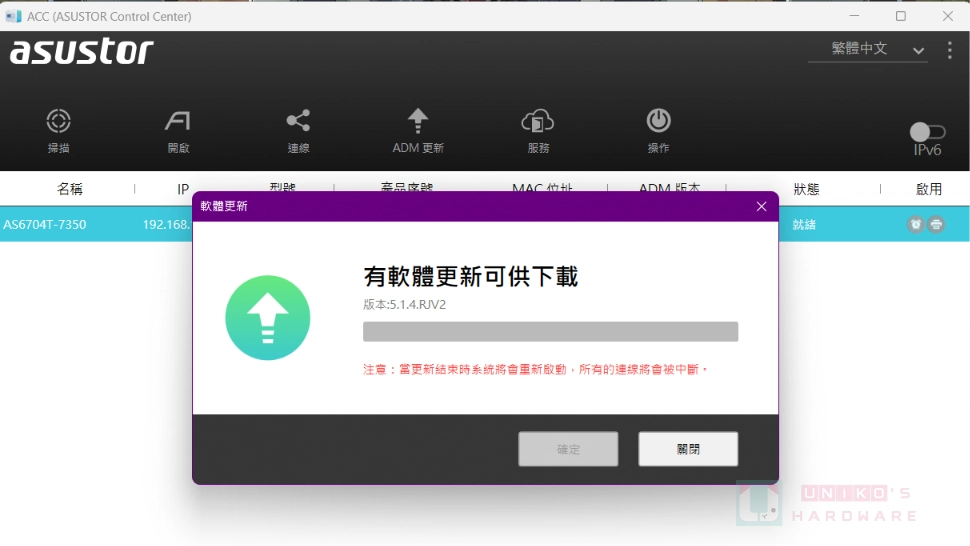The image size is (970, 546).
Task: Click the update download progress bar
Action: (551, 331)
